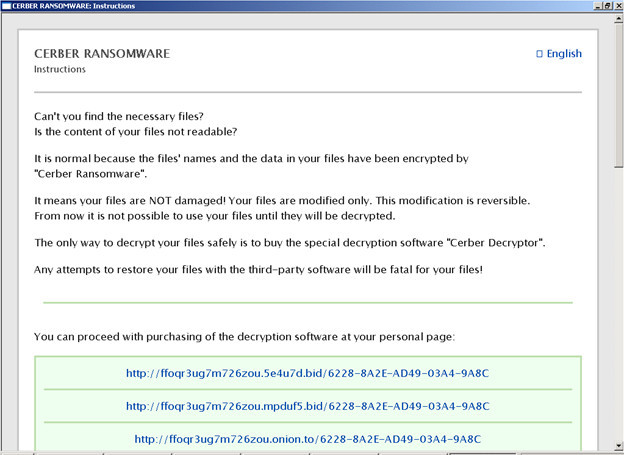Click the 'Instructions' subtitle under the heading
Screen dimensions: 624x455
[x=60, y=69]
